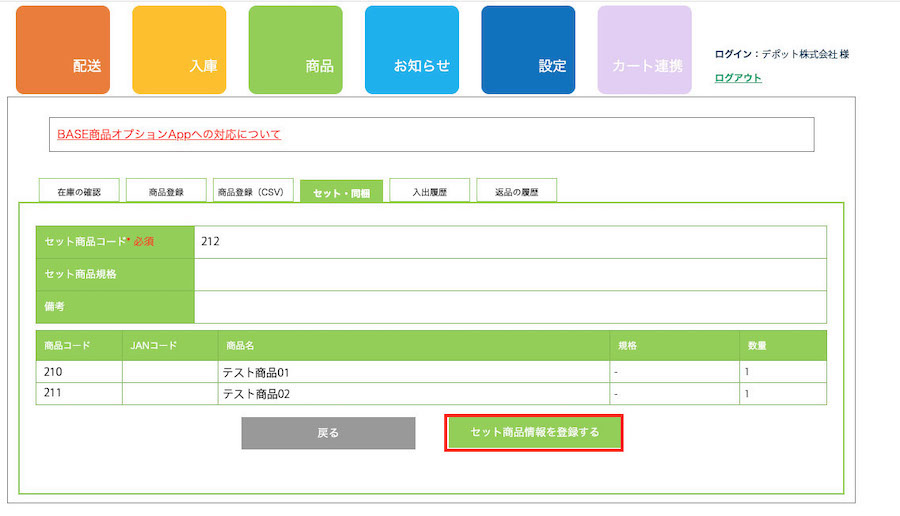Open BASE商品オプションApp notice link
The width and height of the screenshot is (900, 516).
tap(169, 134)
